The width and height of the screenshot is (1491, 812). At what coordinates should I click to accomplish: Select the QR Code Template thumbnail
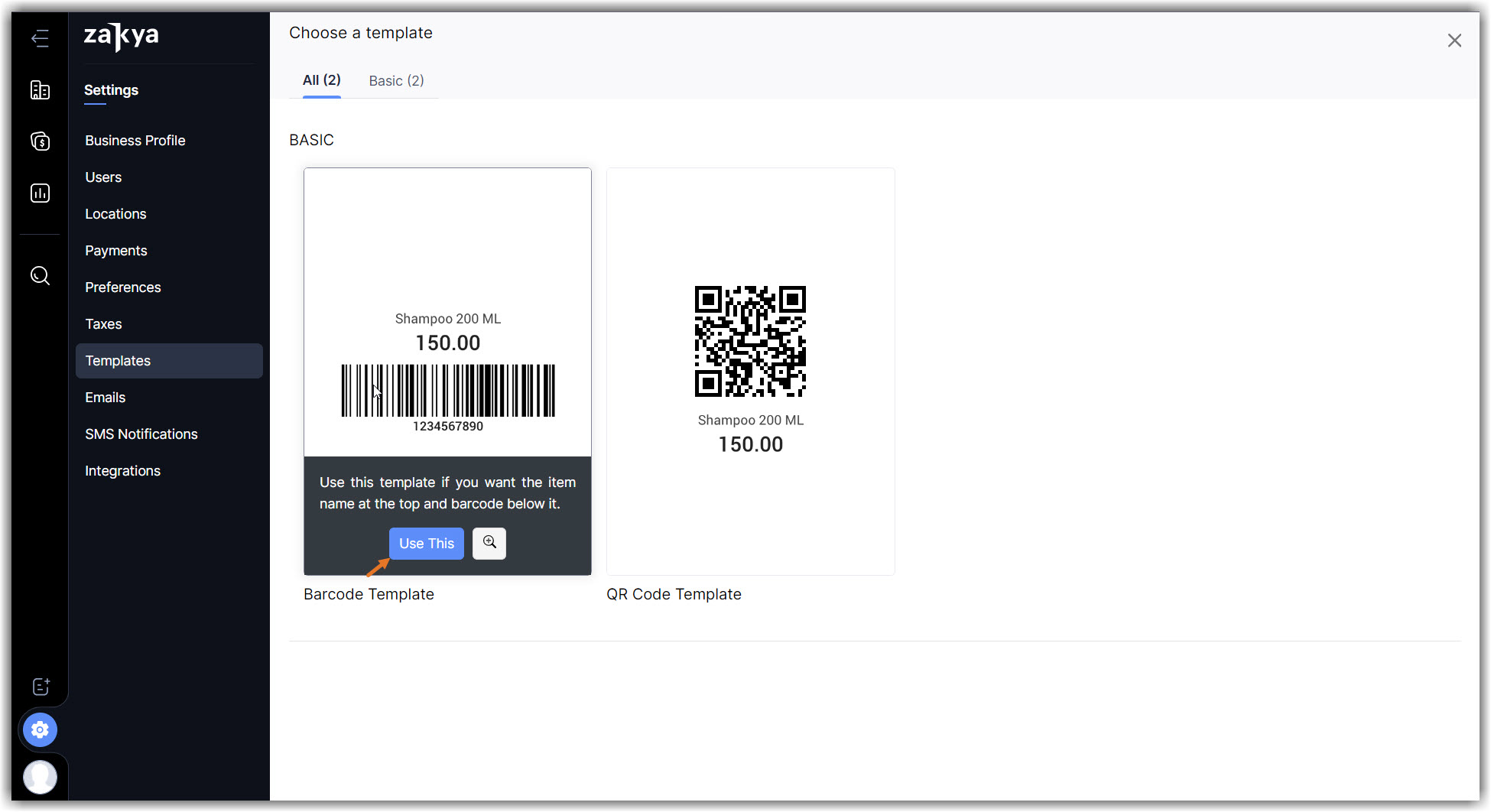750,371
